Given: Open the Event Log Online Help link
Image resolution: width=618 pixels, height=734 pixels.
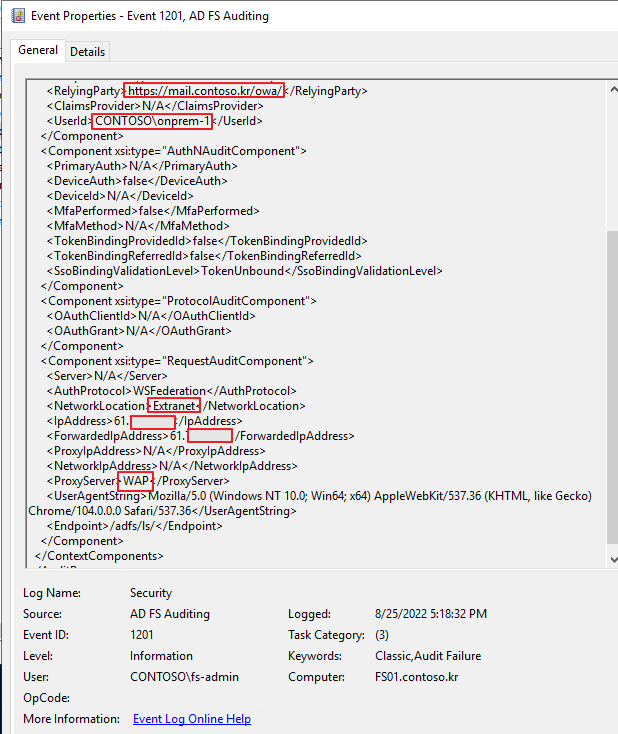Looking at the screenshot, I should (192, 719).
